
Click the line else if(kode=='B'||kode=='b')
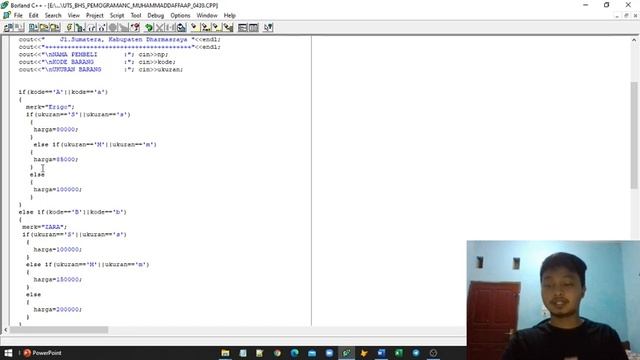[x=73, y=212]
